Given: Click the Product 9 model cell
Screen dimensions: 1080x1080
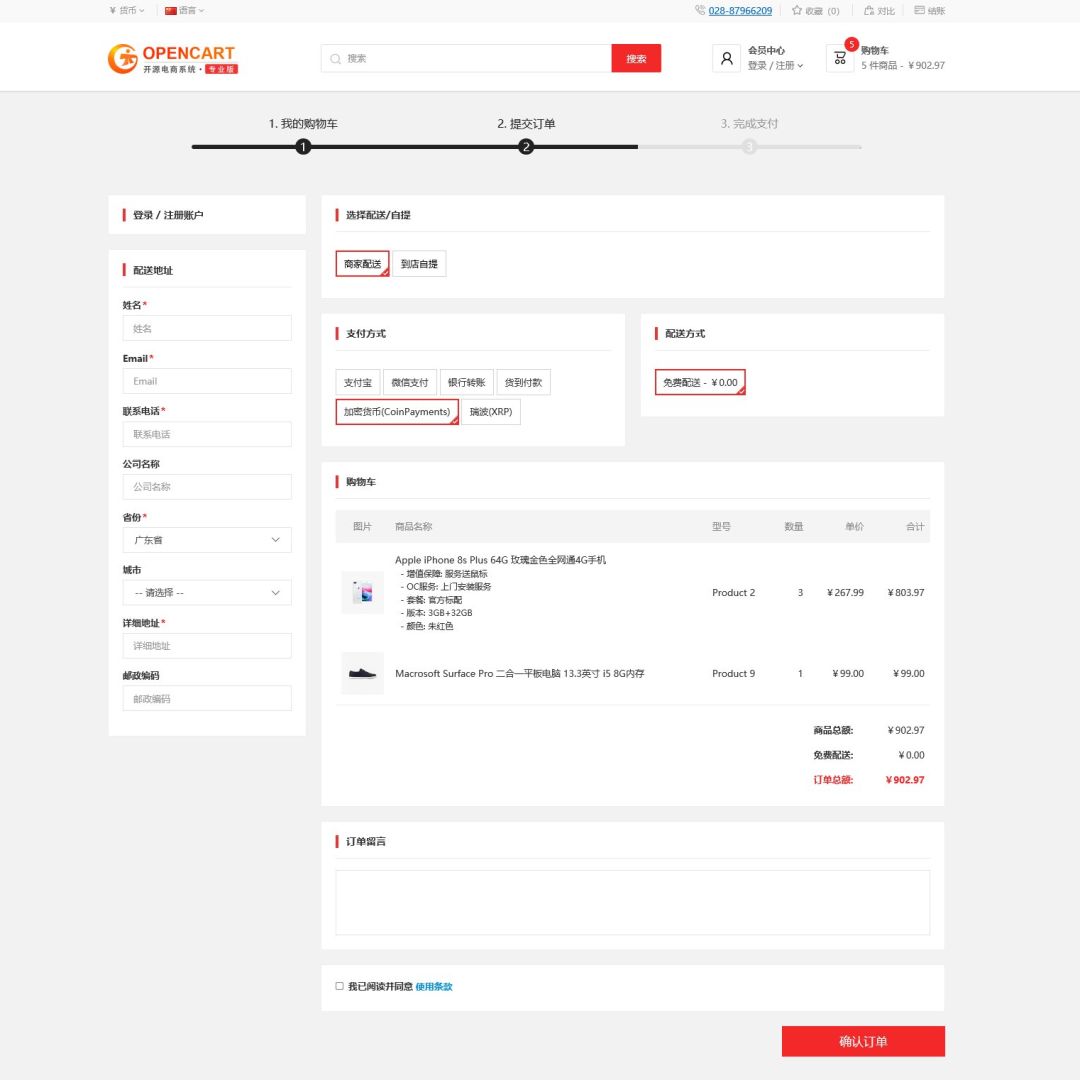Looking at the screenshot, I should tap(734, 673).
